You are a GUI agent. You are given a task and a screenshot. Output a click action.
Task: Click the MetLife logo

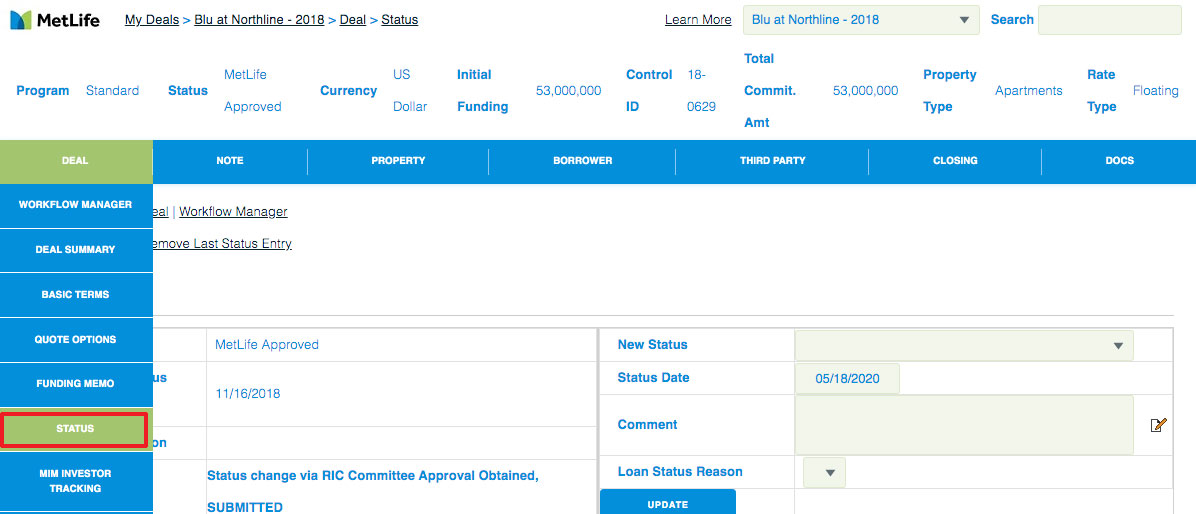[55, 20]
